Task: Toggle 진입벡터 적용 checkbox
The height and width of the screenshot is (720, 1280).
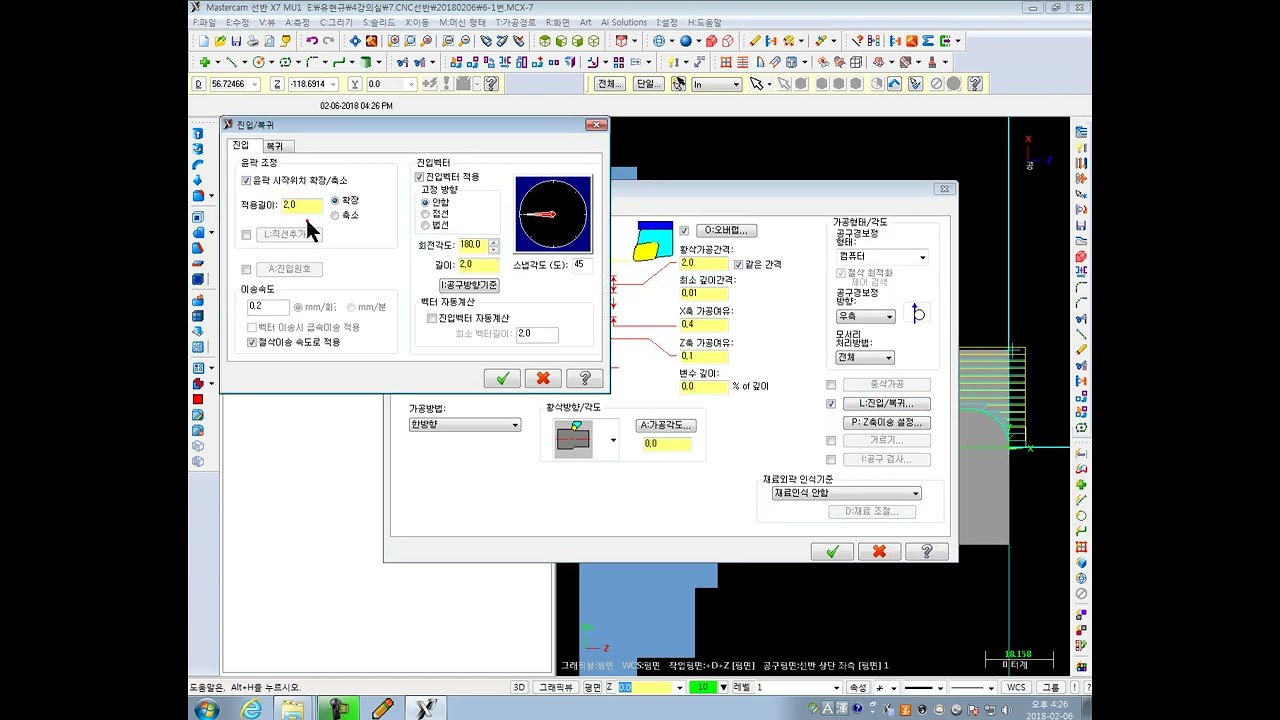Action: (420, 177)
